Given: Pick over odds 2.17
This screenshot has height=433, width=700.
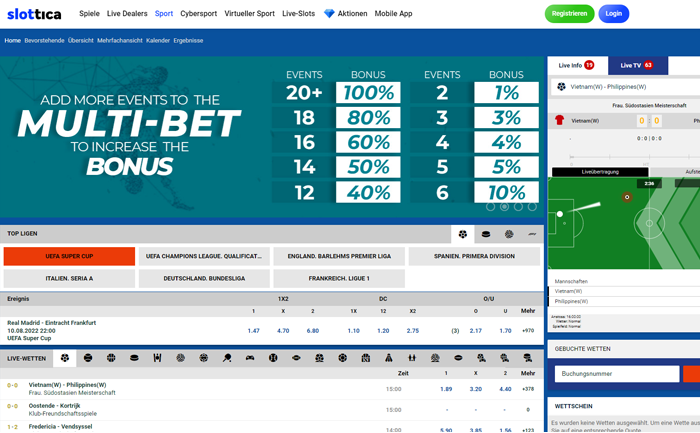Looking at the screenshot, I should point(475,331).
